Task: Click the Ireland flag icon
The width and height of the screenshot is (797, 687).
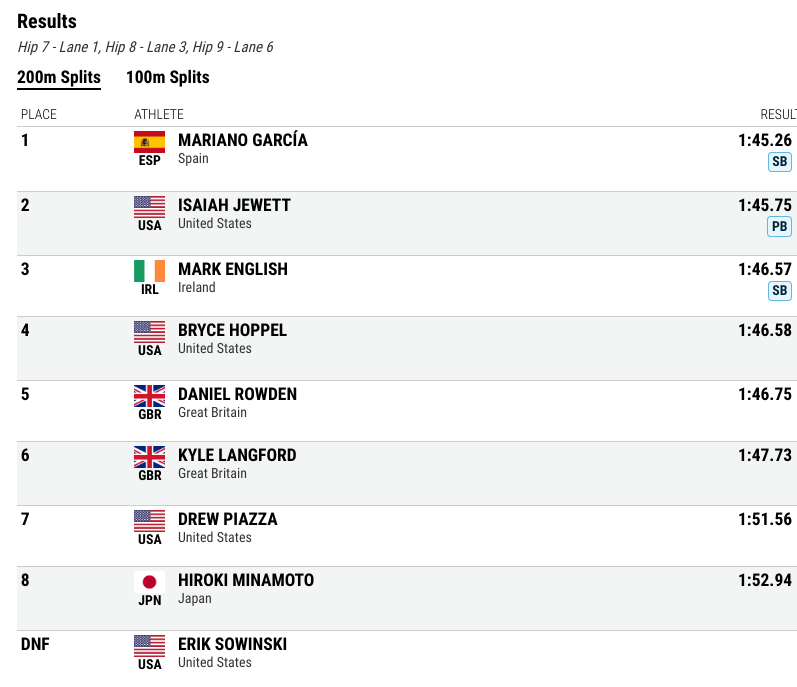Action: (x=149, y=270)
